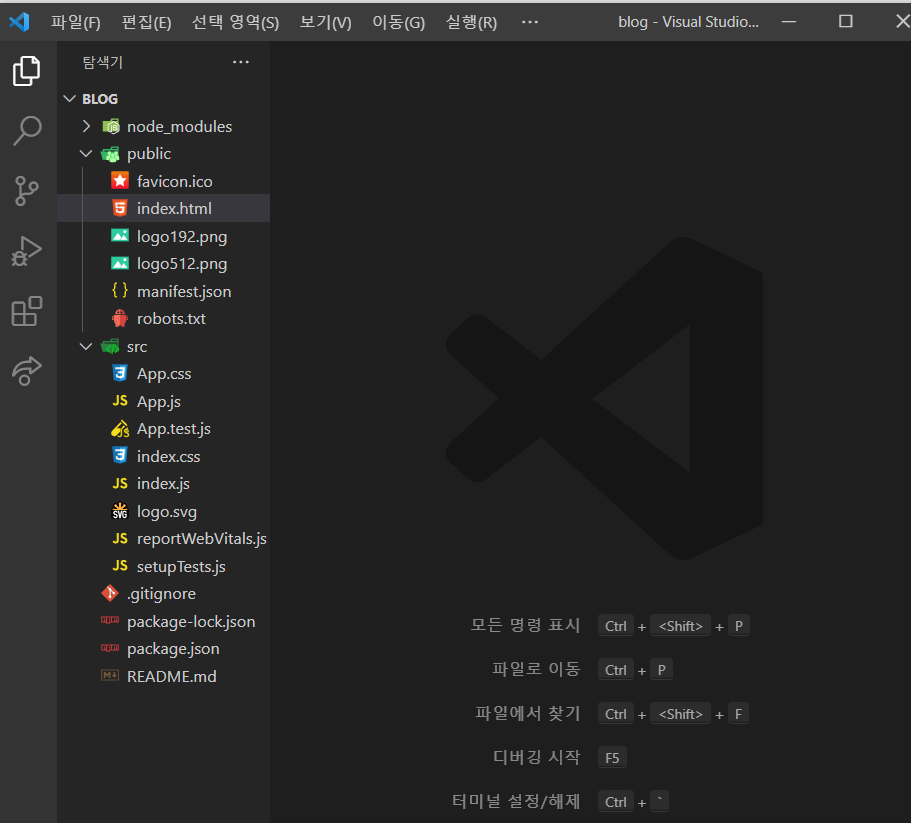Open the Explorer view in activity bar
The image size is (911, 823).
coord(27,71)
